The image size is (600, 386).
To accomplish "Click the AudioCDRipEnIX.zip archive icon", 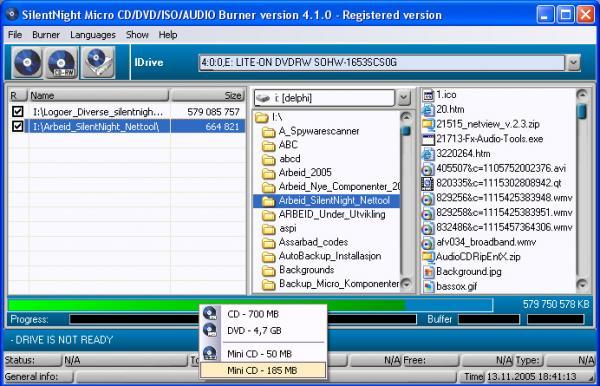I will tap(428, 257).
